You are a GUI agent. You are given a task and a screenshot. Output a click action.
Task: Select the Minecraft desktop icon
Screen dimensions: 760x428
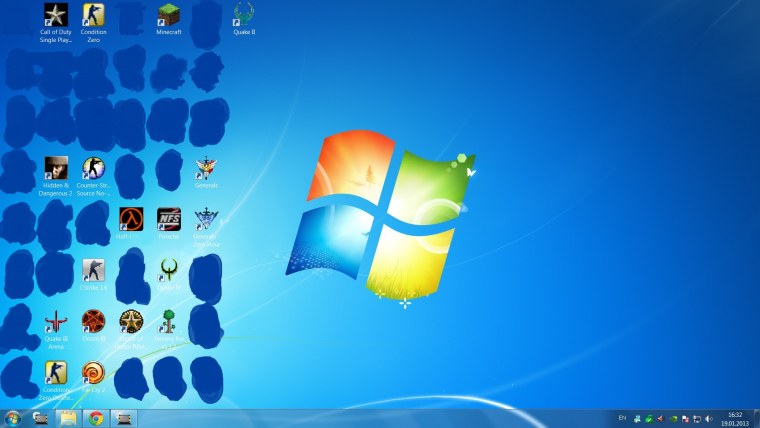(x=169, y=15)
